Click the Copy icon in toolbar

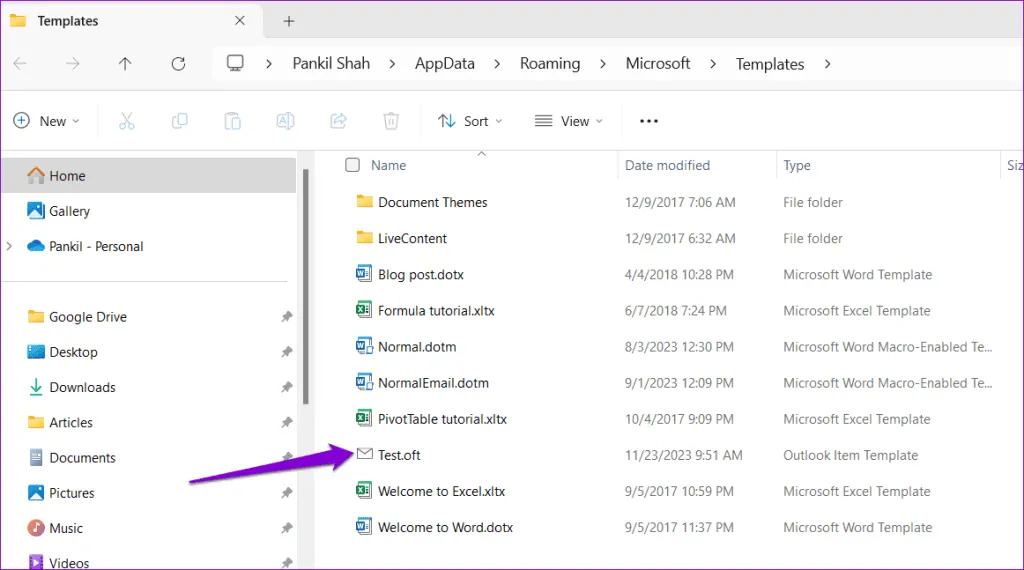179,121
